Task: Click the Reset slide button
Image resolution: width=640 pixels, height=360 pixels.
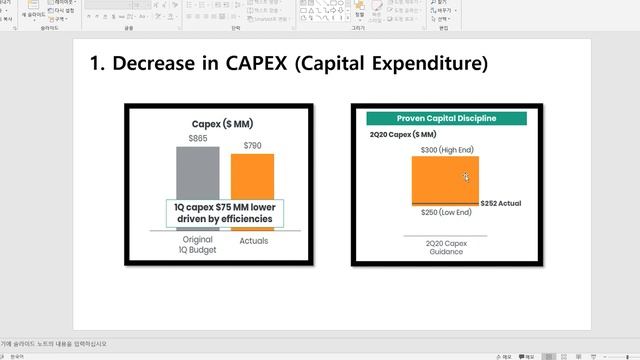Action: pyautogui.click(x=61, y=10)
